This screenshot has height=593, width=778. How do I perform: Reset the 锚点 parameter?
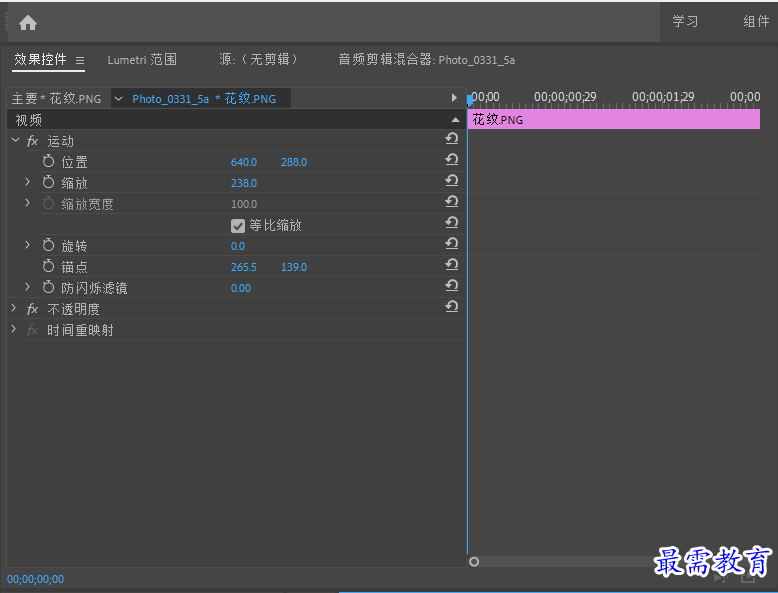pyautogui.click(x=452, y=264)
